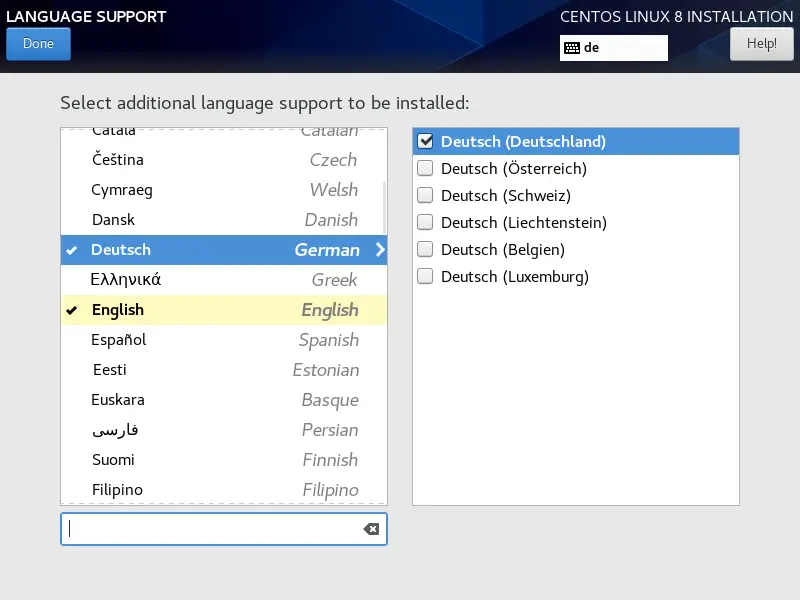This screenshot has height=600, width=800.
Task: Click the keyboard layout icon next to 'de'
Action: click(572, 48)
